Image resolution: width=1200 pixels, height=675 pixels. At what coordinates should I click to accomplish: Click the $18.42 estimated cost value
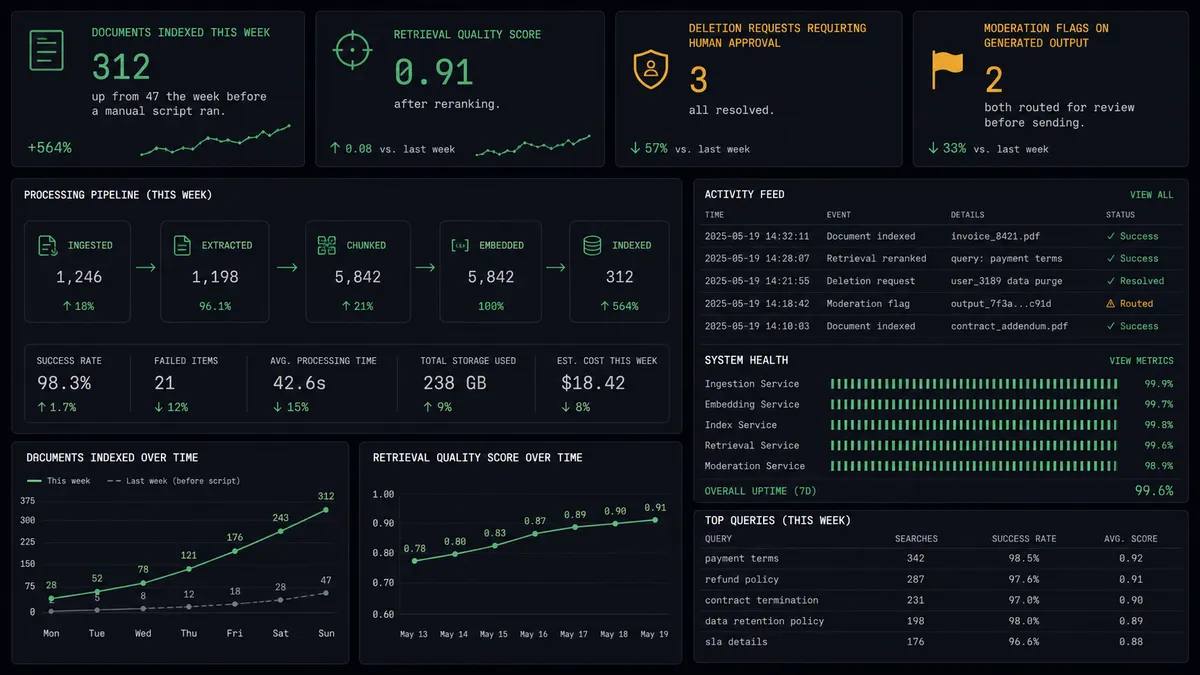pos(593,383)
